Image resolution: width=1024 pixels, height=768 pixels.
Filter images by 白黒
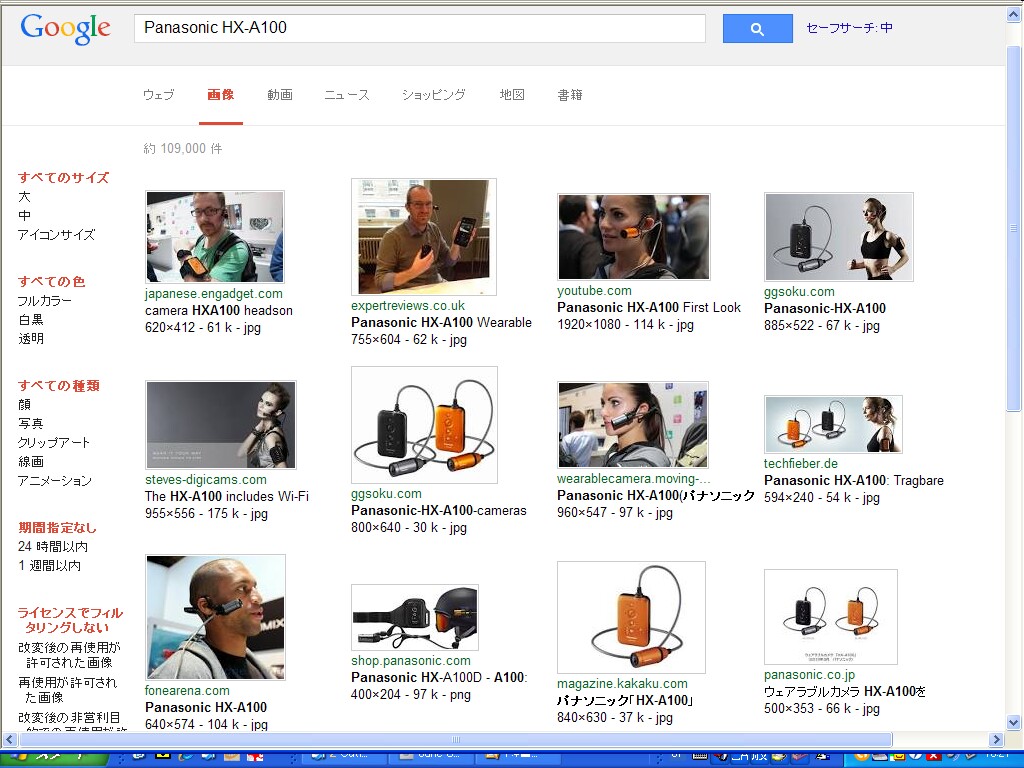point(31,319)
